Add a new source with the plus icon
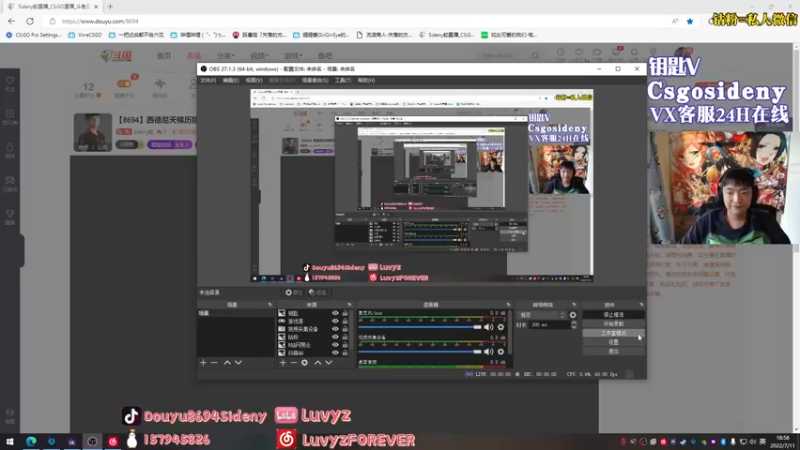 coord(283,363)
